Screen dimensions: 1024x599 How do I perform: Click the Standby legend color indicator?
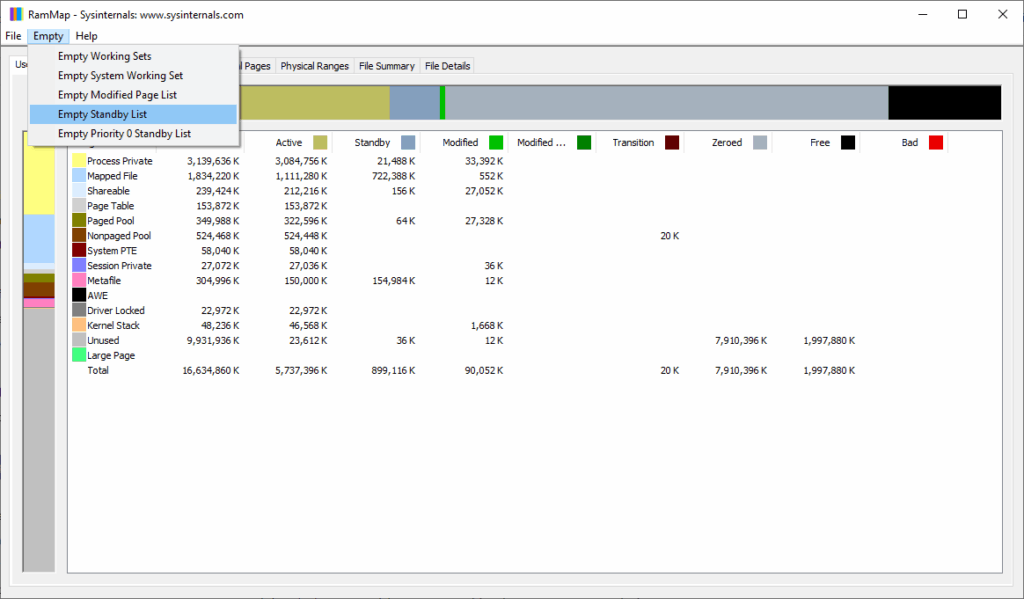pyautogui.click(x=407, y=142)
